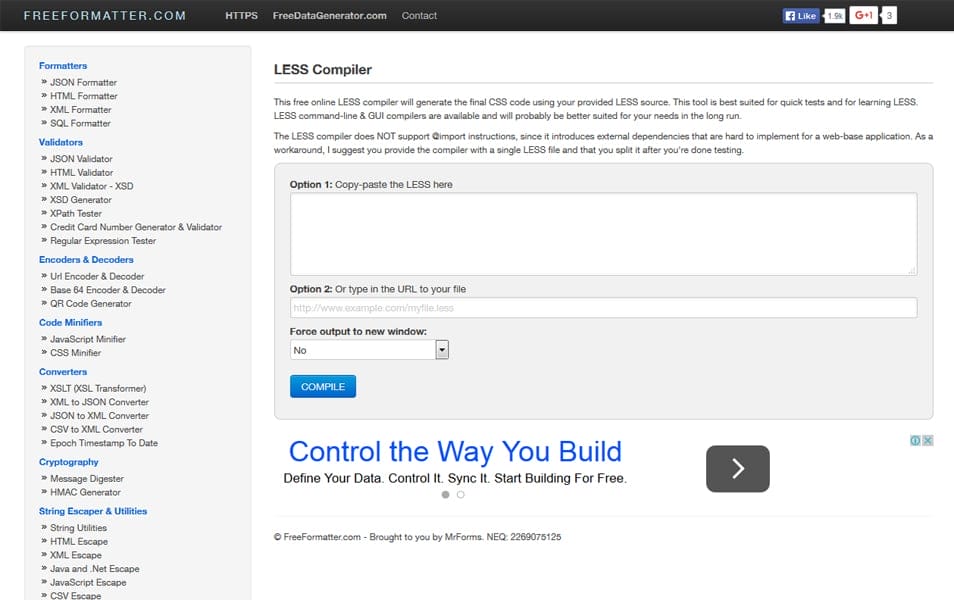Click String Escaper & Utilities heading
The width and height of the screenshot is (954, 600).
pyautogui.click(x=93, y=511)
